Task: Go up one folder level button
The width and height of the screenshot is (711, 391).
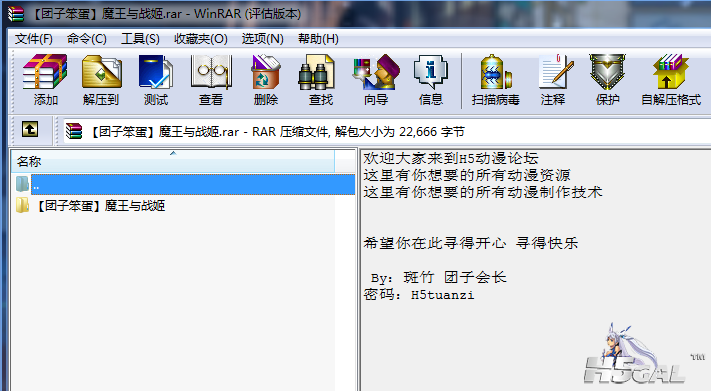Action: click(x=30, y=130)
